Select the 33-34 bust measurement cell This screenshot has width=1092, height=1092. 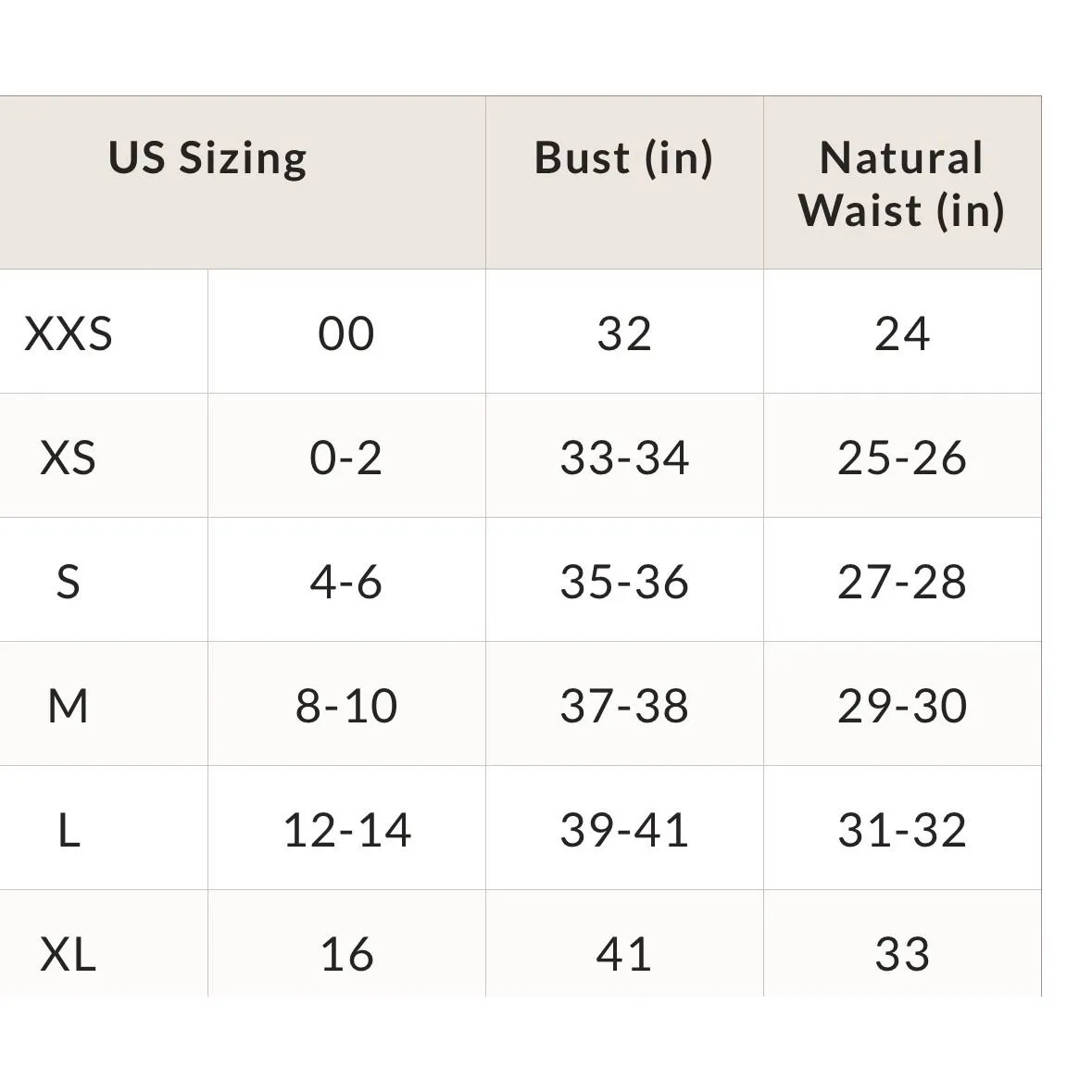[624, 458]
